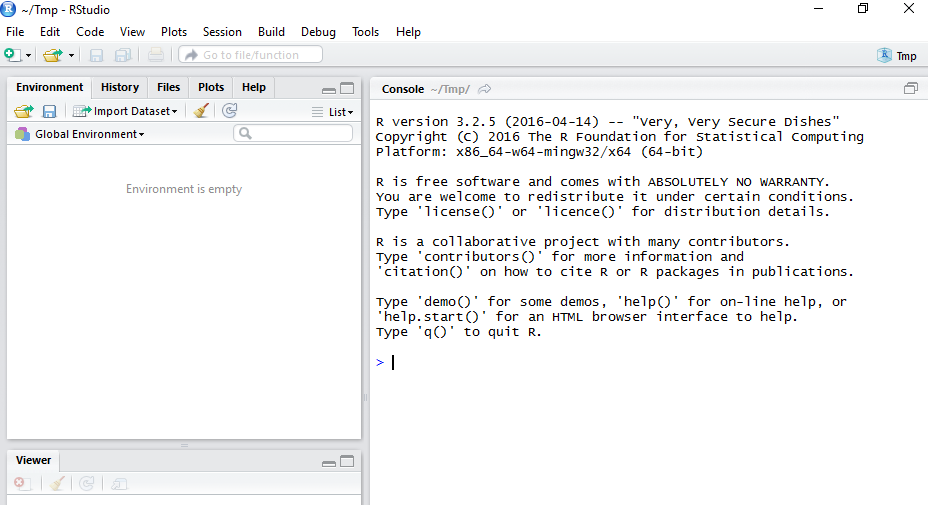Open the Code menu
The height and width of the screenshot is (505, 928).
point(90,32)
